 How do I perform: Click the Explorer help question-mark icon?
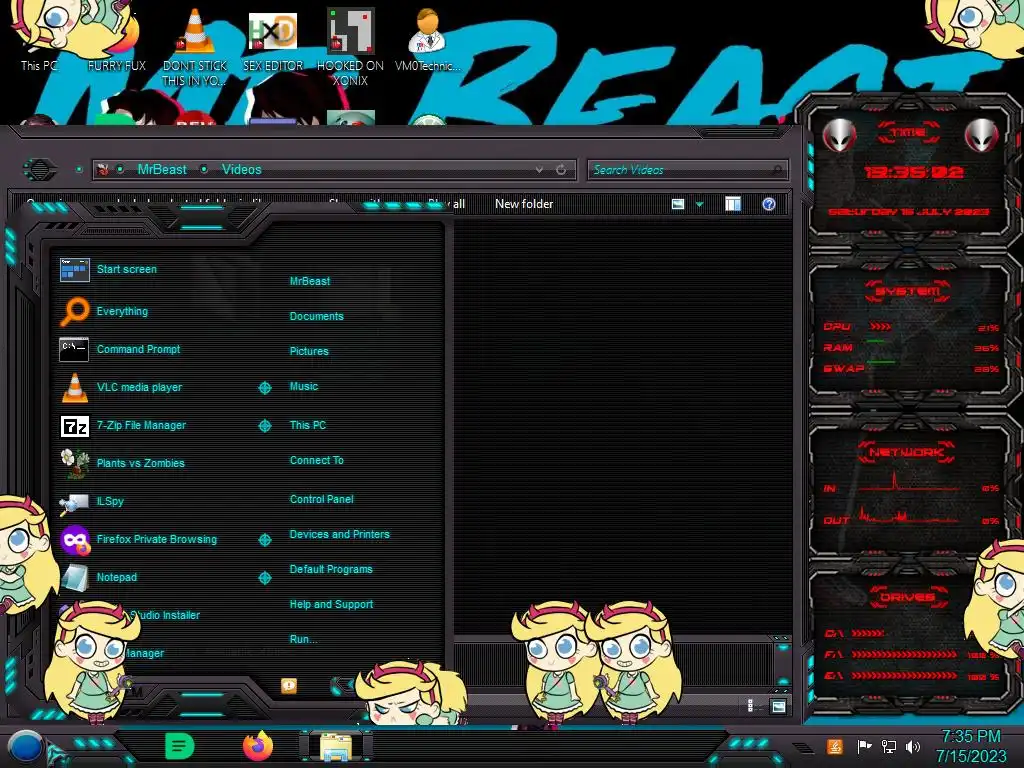[769, 204]
